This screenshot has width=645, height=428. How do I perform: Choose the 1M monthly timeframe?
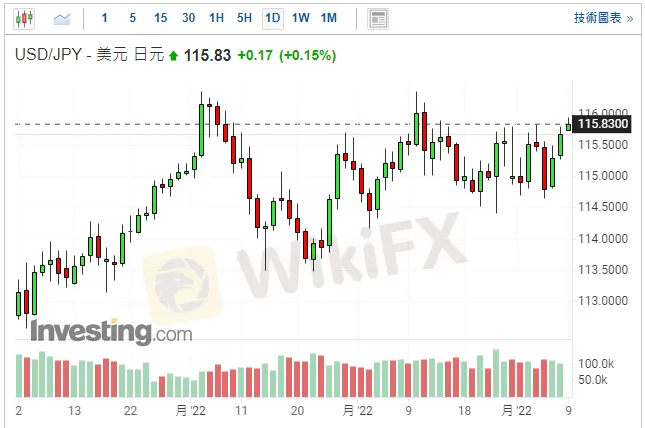(329, 18)
